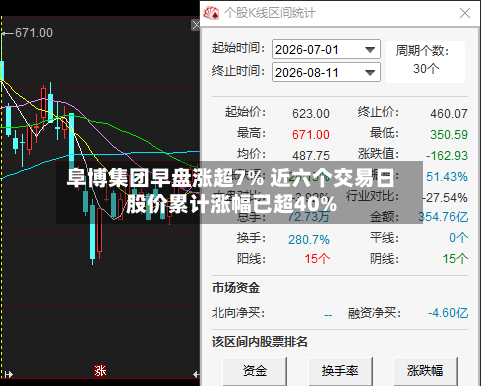Image resolution: width=481 pixels, height=386 pixels.
Task: Select the 均价 value 487.75
Action: coord(311,156)
